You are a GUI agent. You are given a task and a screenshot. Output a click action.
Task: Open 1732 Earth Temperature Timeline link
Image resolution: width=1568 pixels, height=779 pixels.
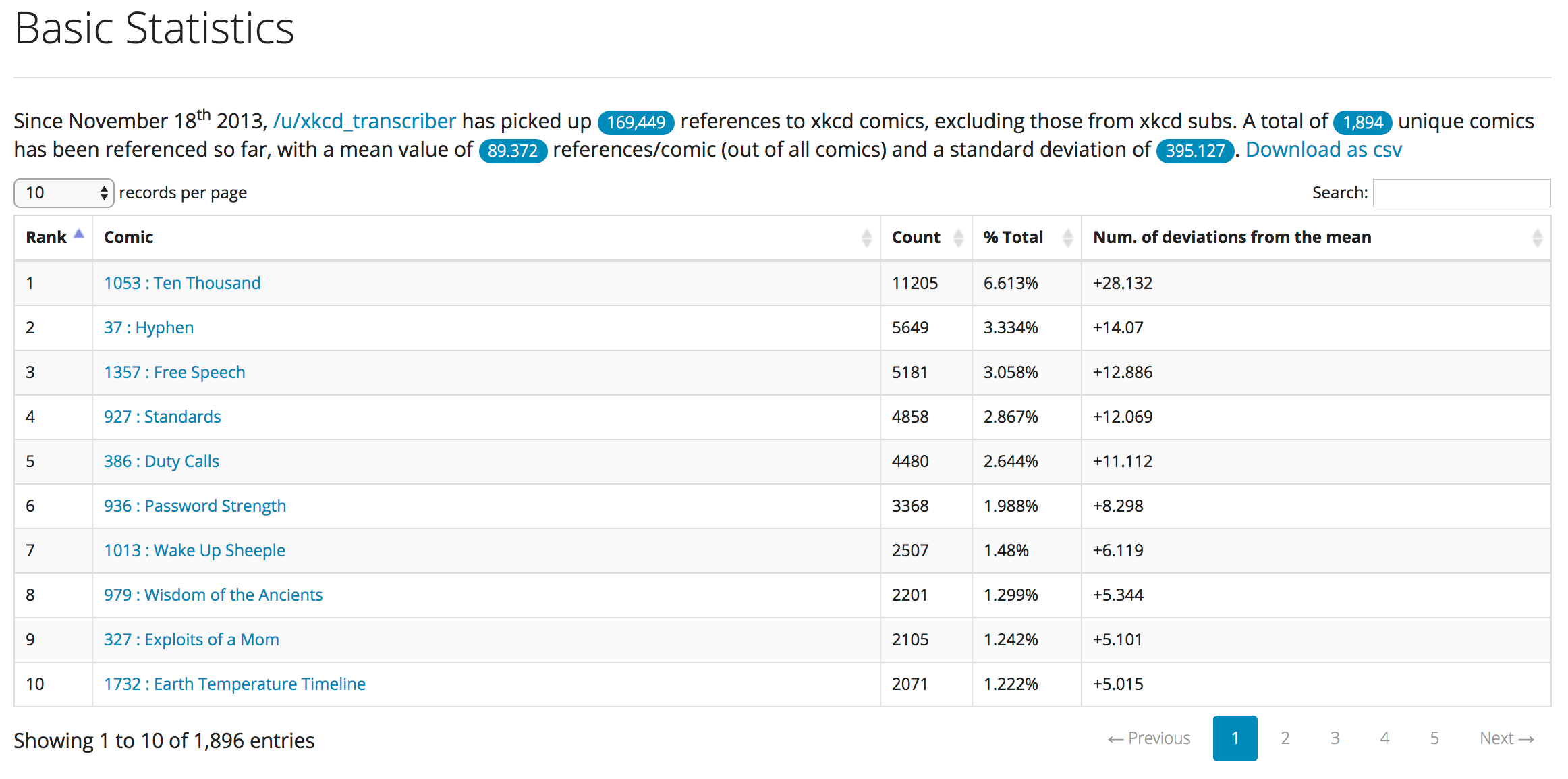tap(235, 684)
